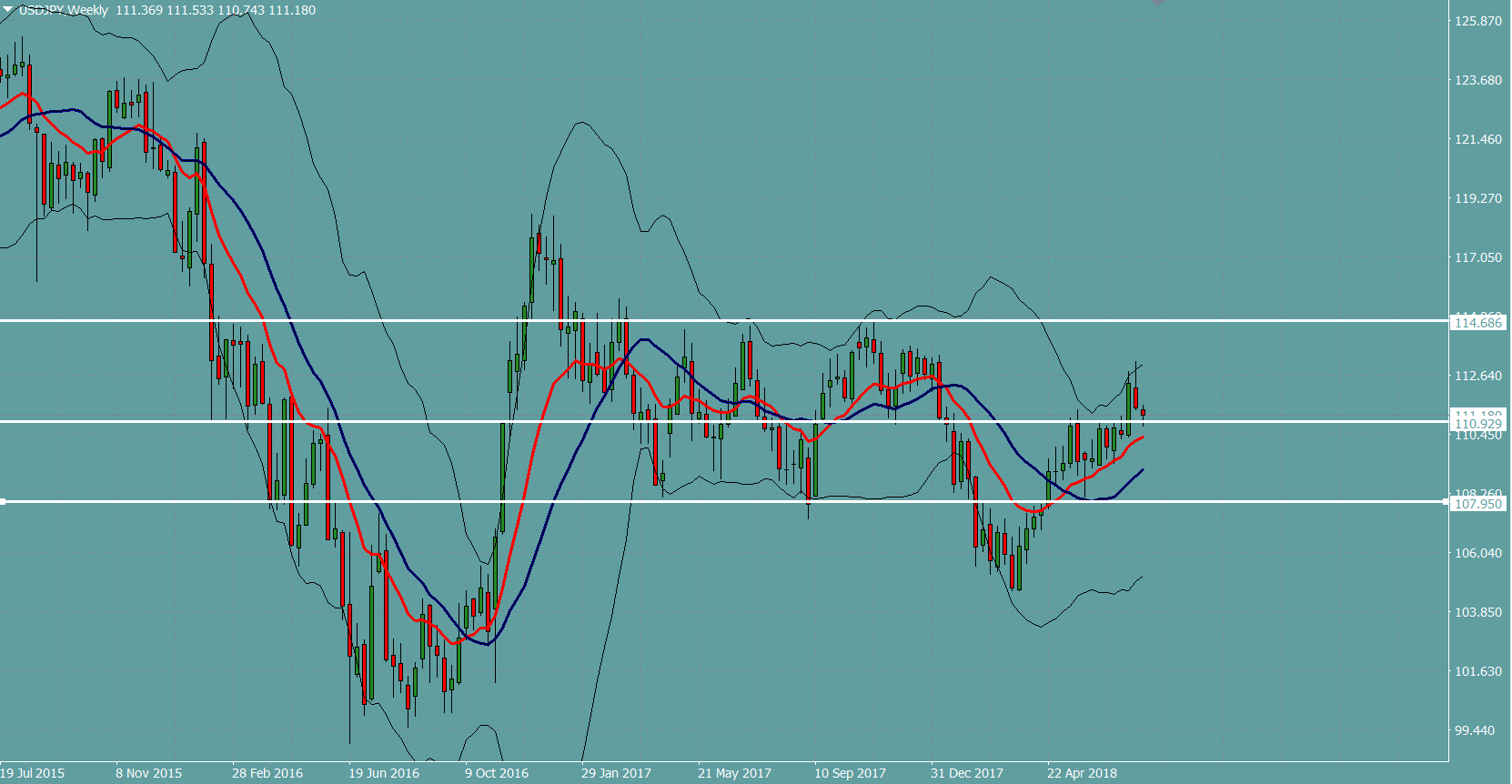
Task: Click the 19 Jul 2015 date label
Action: click(33, 773)
